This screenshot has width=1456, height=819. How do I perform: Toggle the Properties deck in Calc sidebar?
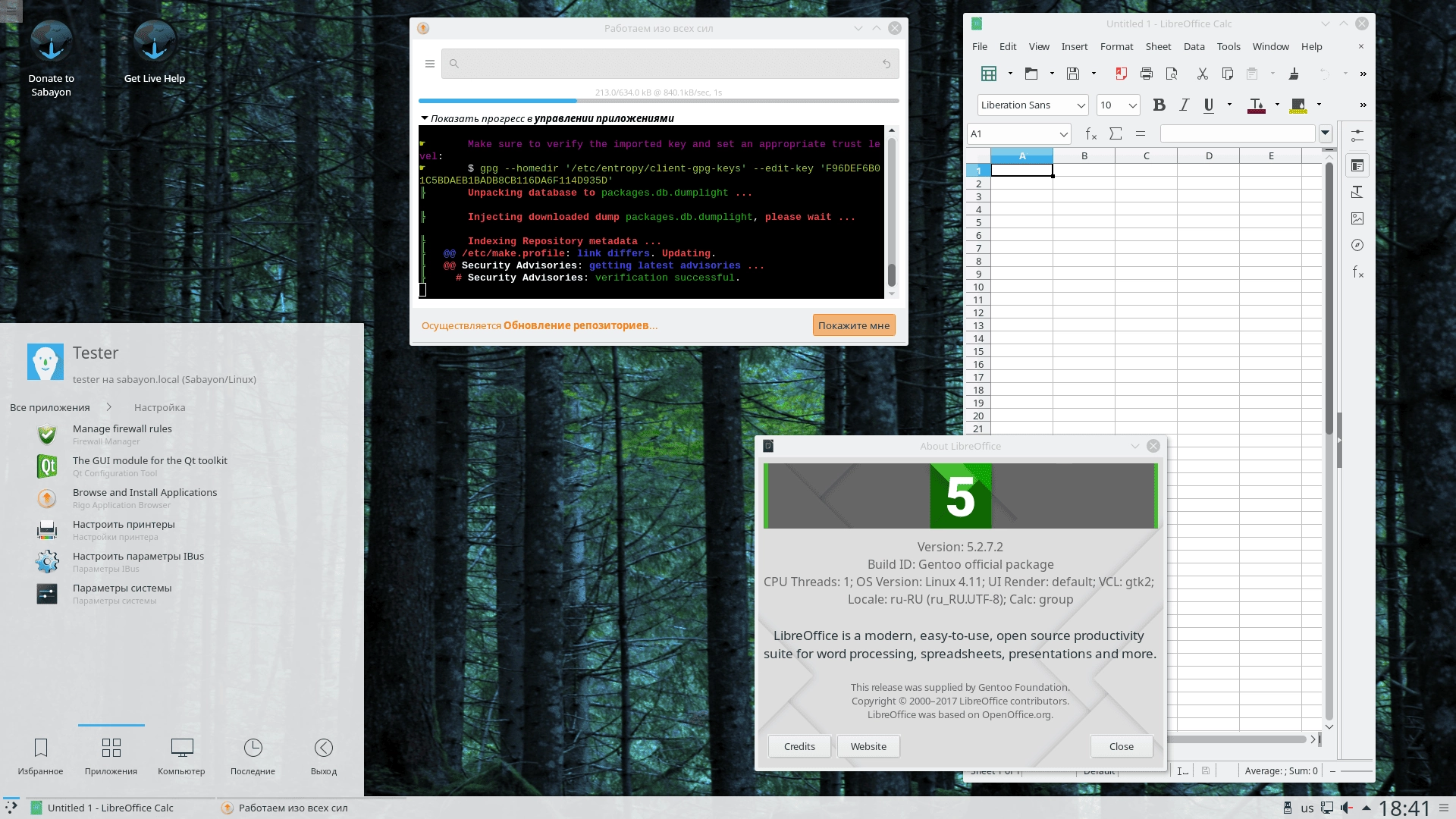pos(1357,165)
